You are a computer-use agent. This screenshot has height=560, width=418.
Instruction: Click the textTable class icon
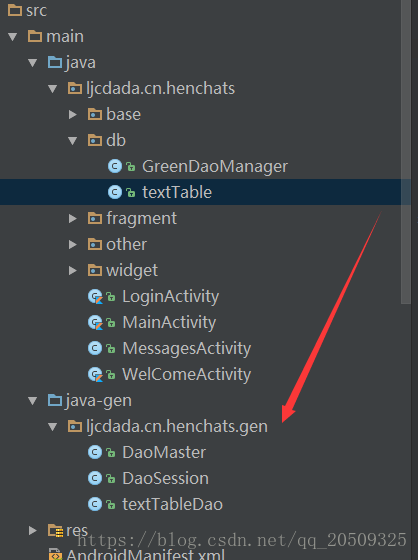(x=115, y=192)
